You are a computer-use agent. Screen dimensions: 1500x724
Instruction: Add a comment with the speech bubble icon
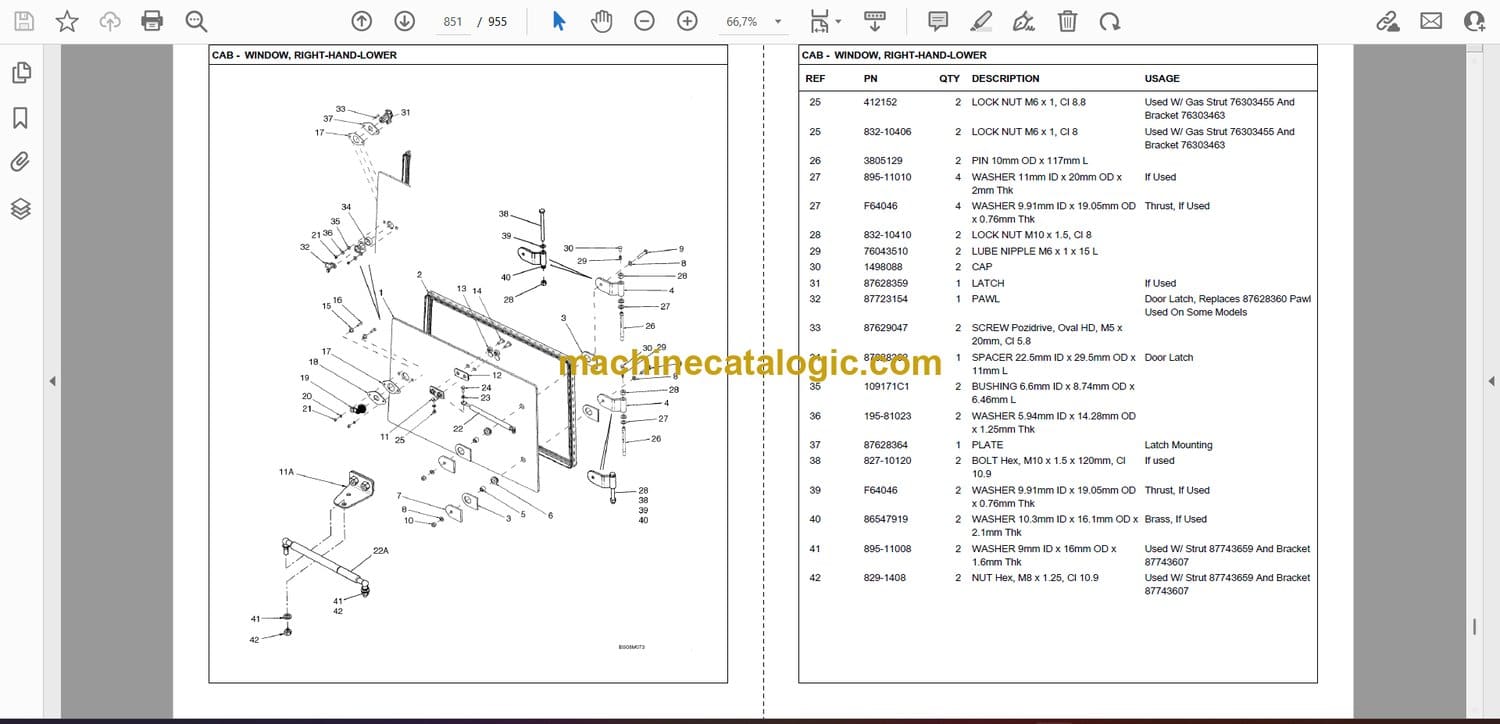(938, 21)
